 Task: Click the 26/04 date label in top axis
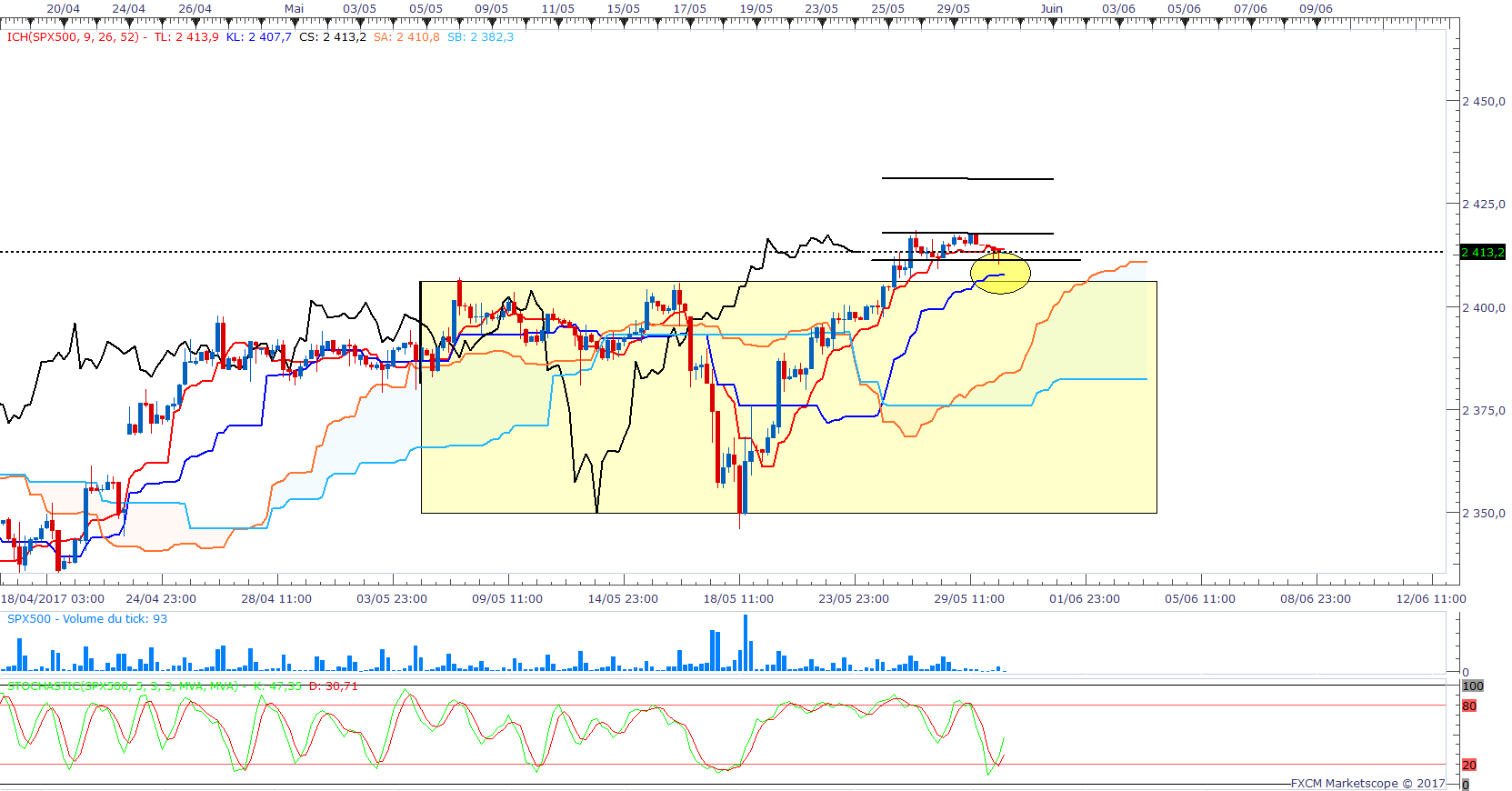click(x=195, y=9)
